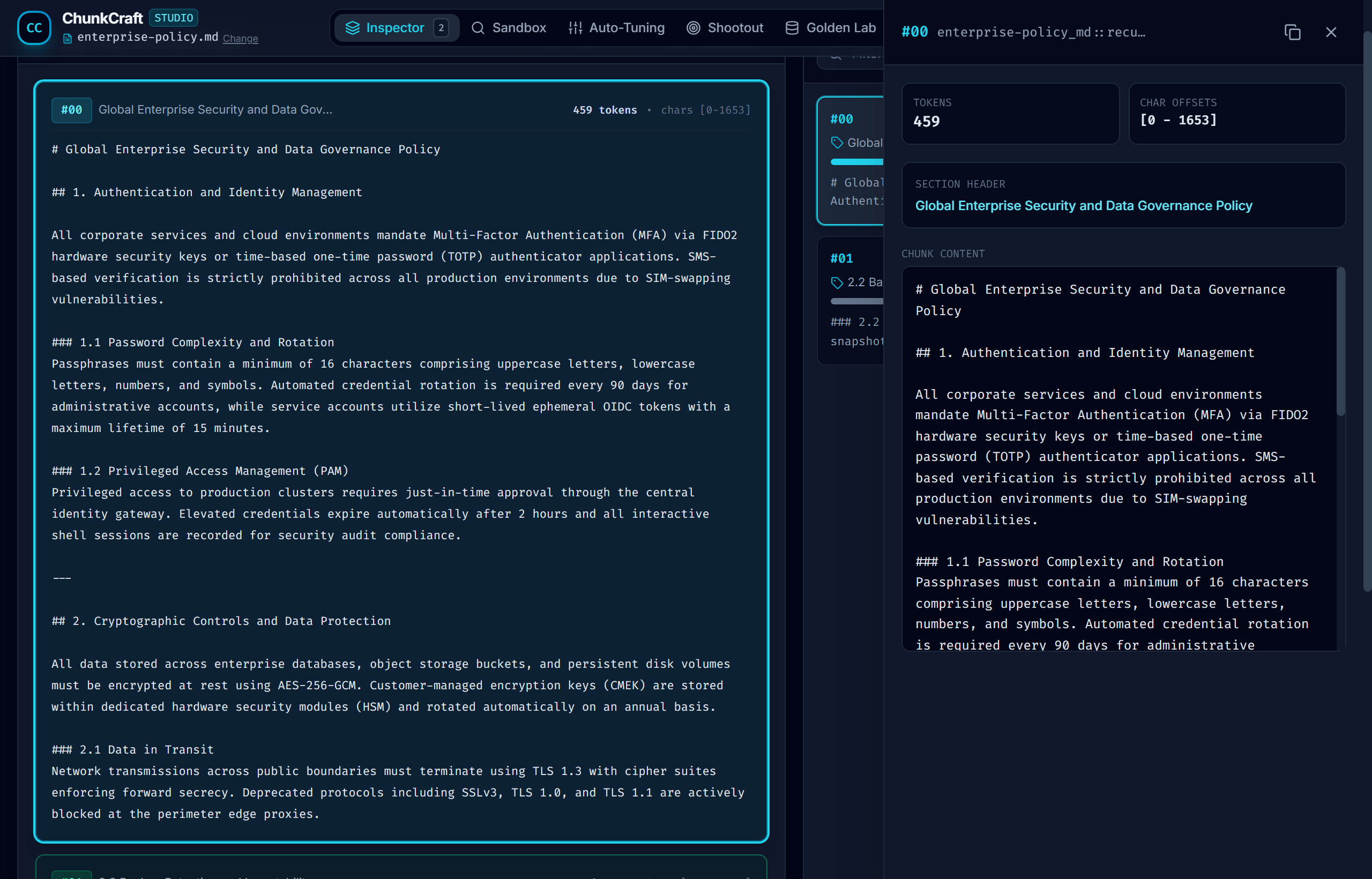Click the file icon beside enterprise-policy.md
Viewport: 1372px width, 879px height.
[68, 38]
